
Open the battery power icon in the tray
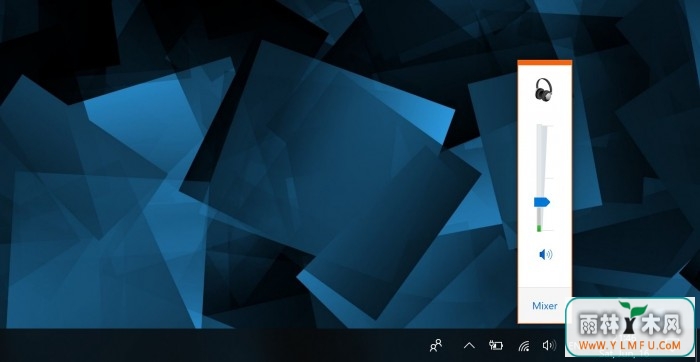(496, 345)
